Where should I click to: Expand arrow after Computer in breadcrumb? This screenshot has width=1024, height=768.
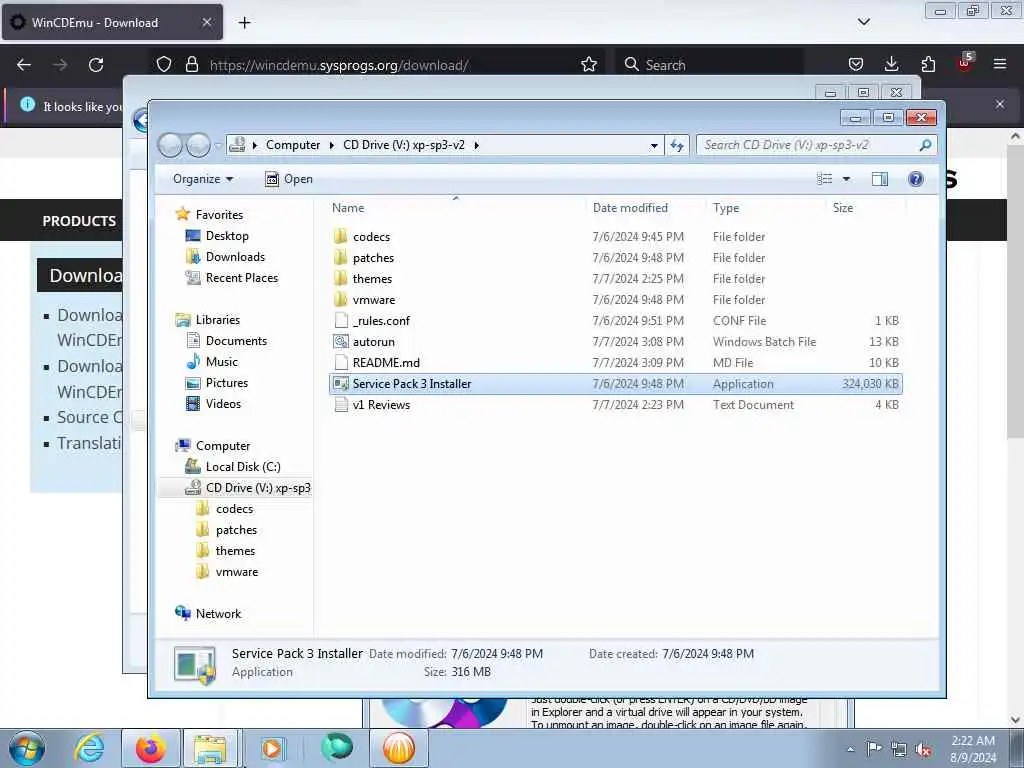[x=332, y=145]
